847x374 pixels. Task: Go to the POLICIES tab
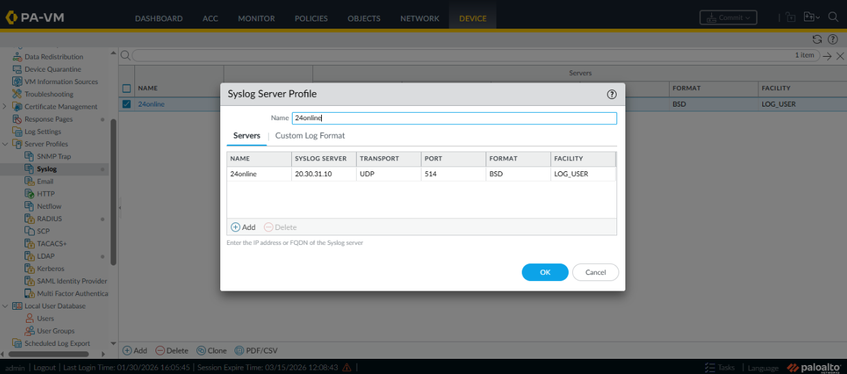pos(311,18)
